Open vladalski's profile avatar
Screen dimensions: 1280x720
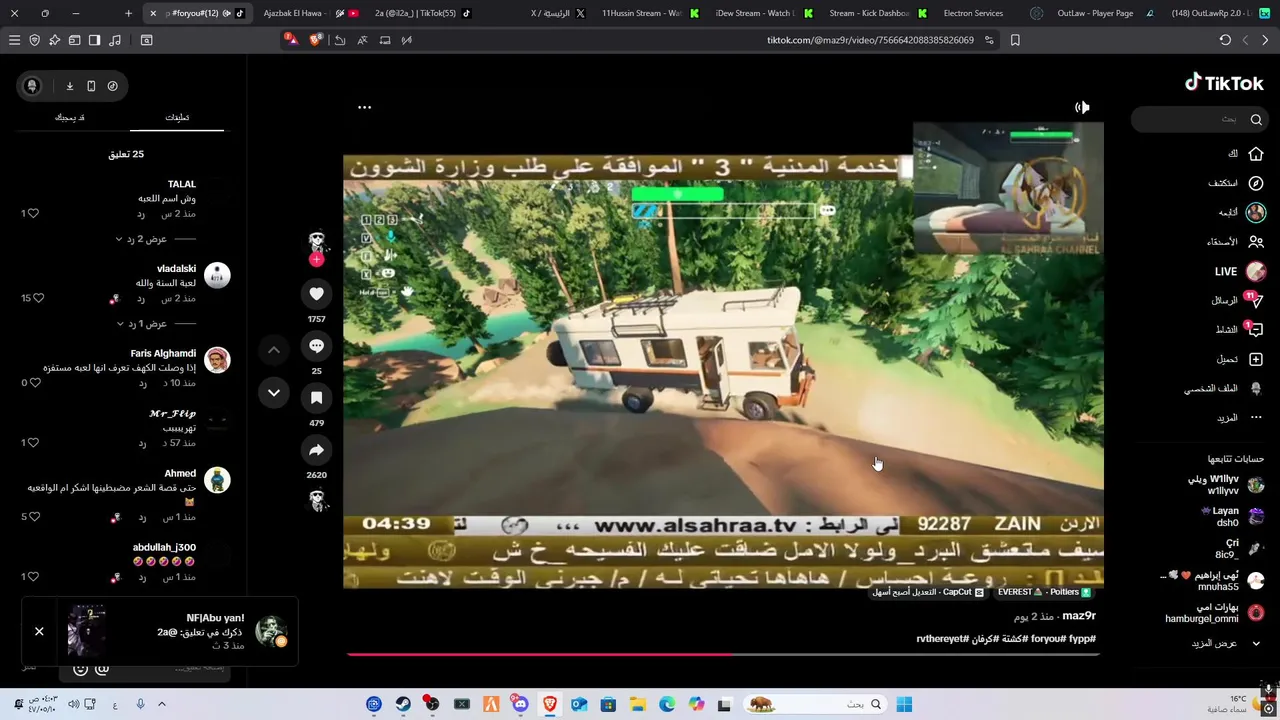click(217, 275)
